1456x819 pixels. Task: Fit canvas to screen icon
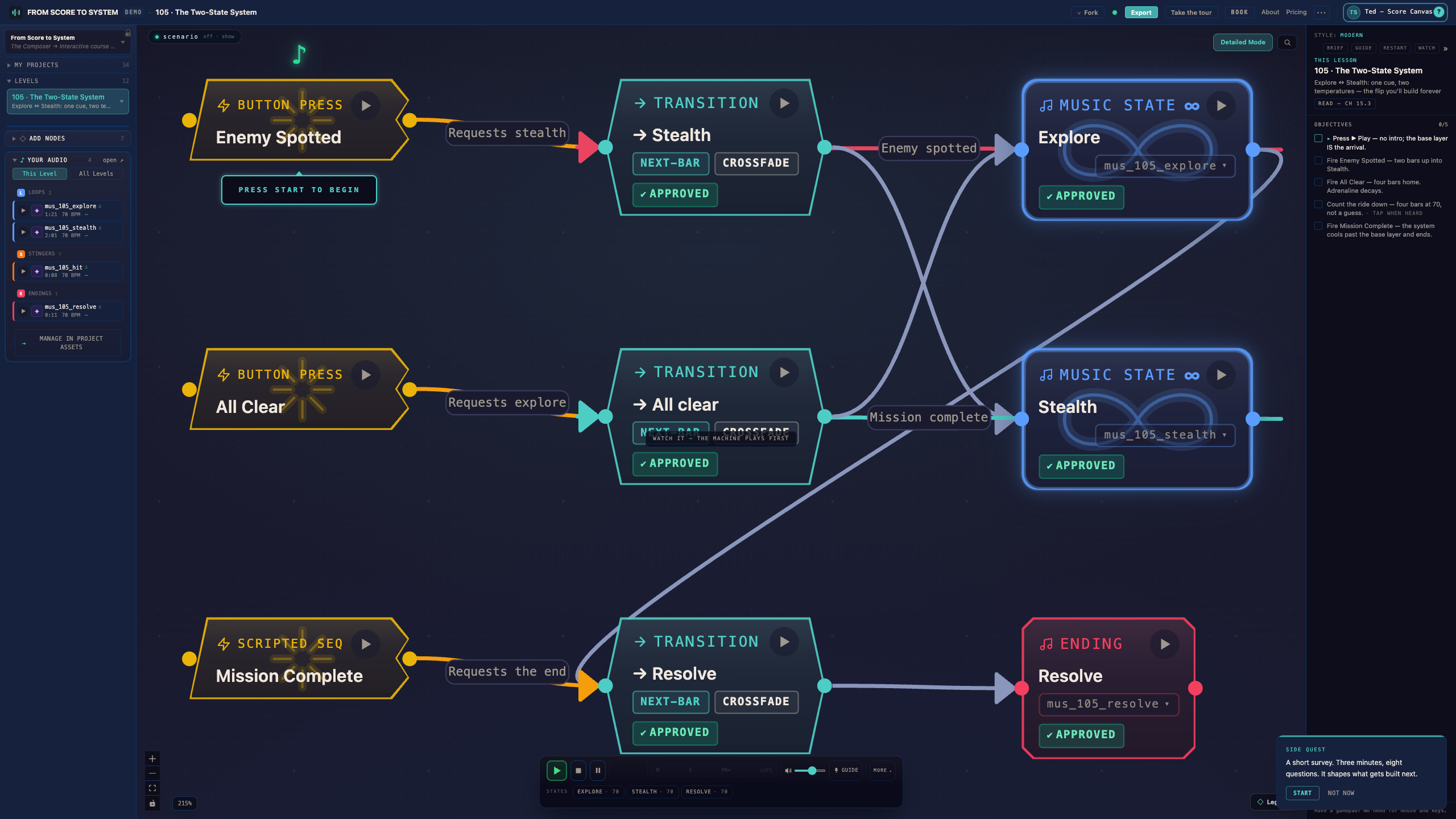coord(152,788)
